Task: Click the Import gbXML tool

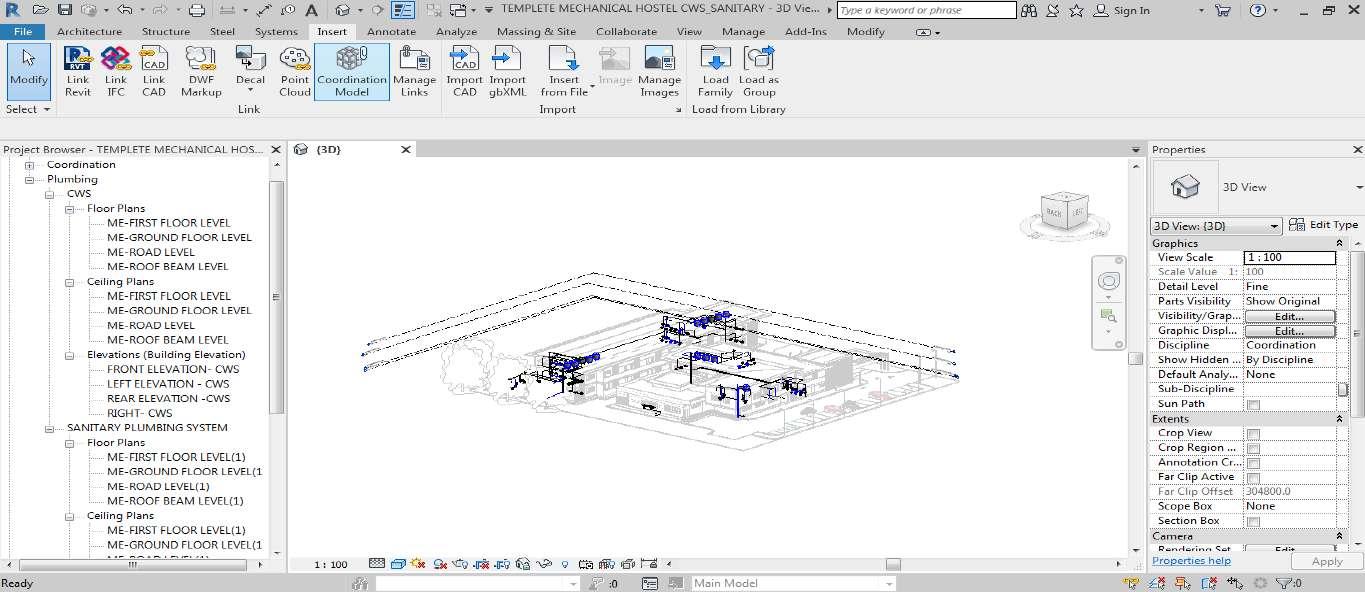Action: [x=507, y=72]
